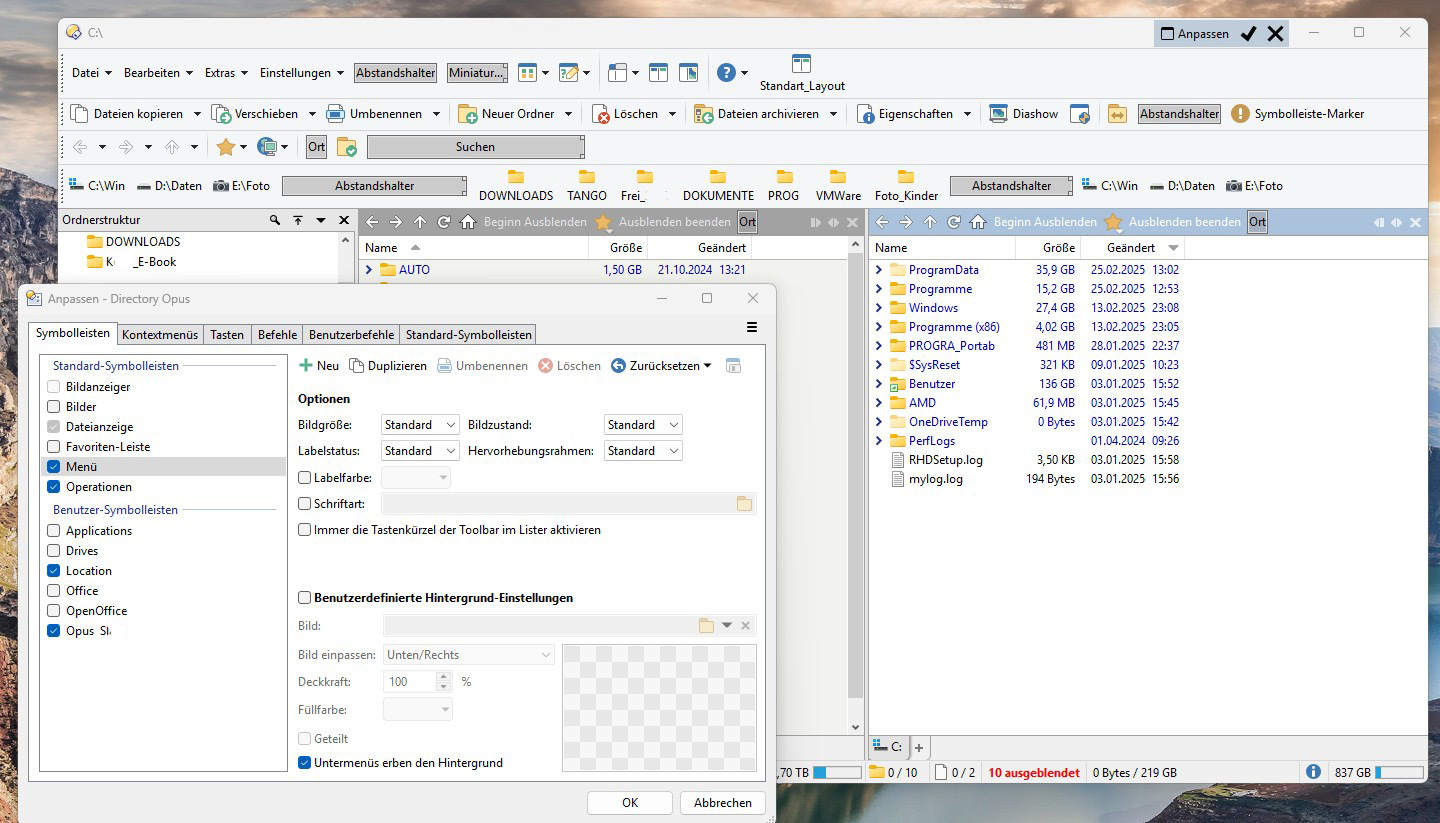
Task: Click the C:\Win drive shortcut on left
Action: [97, 186]
